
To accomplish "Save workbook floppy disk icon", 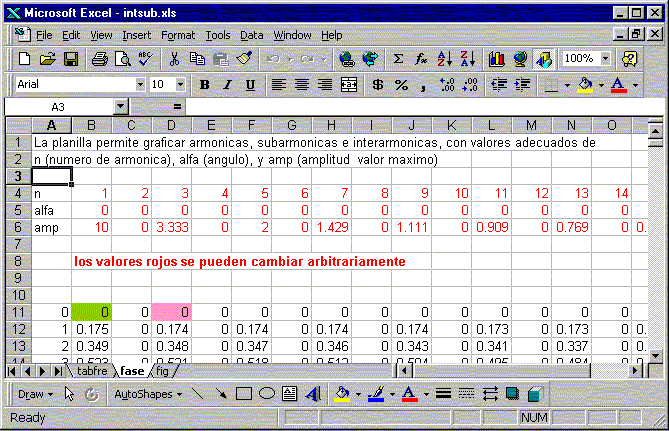I will [71, 59].
